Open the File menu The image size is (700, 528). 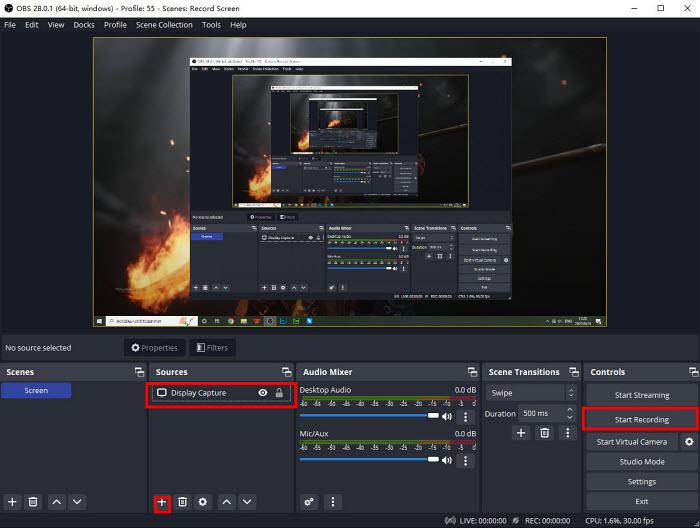[x=10, y=25]
